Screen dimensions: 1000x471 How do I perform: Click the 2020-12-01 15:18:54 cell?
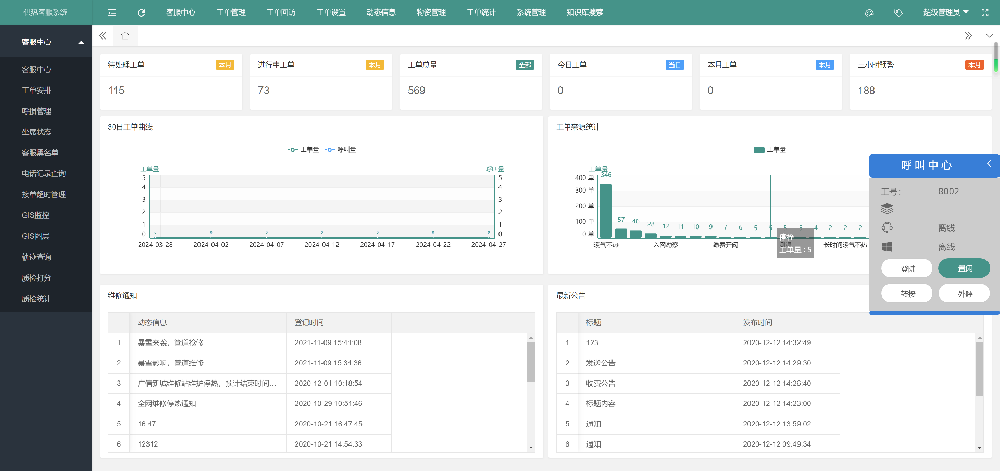(x=339, y=383)
